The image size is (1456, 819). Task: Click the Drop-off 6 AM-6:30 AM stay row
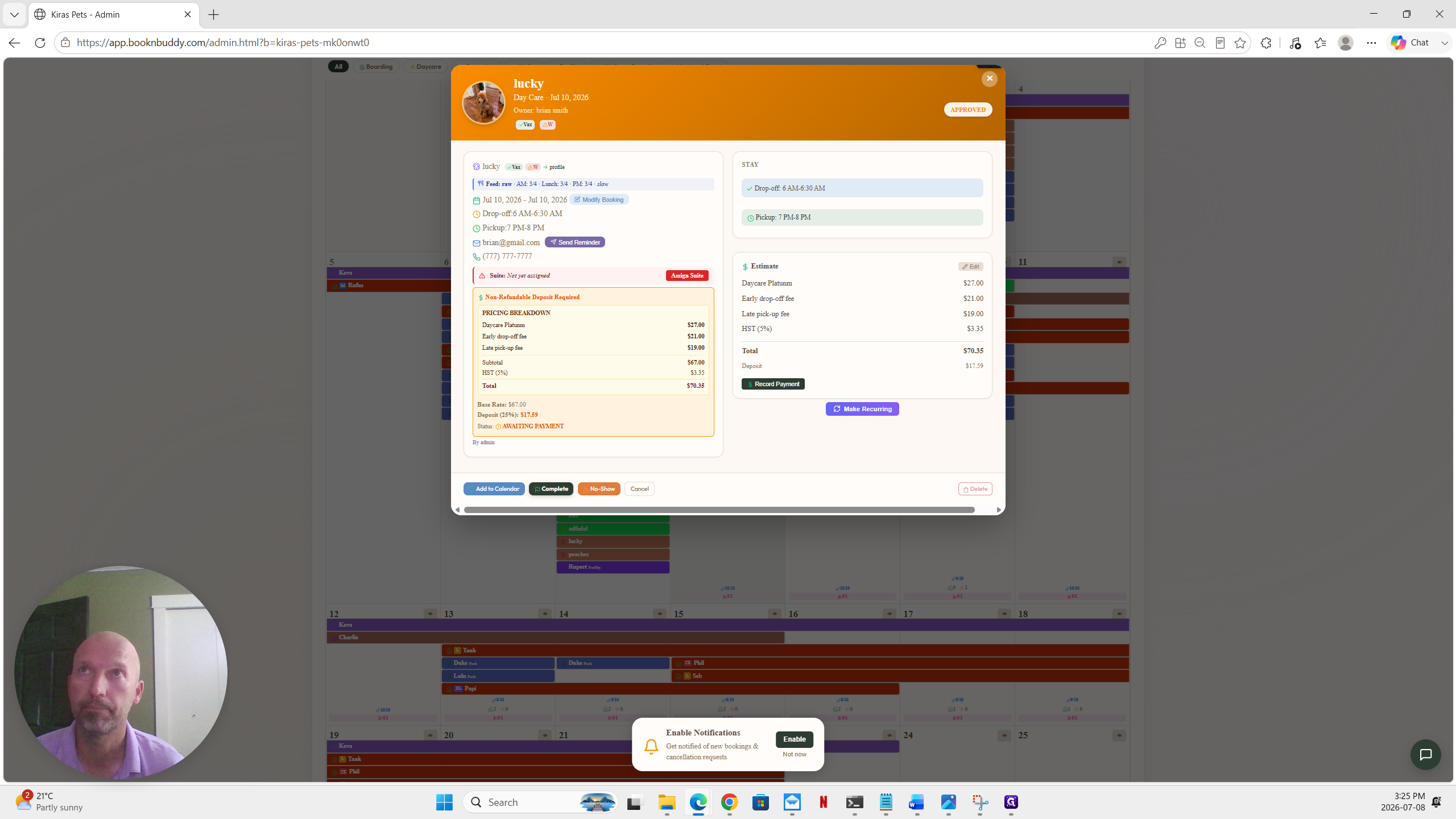pyautogui.click(x=862, y=188)
